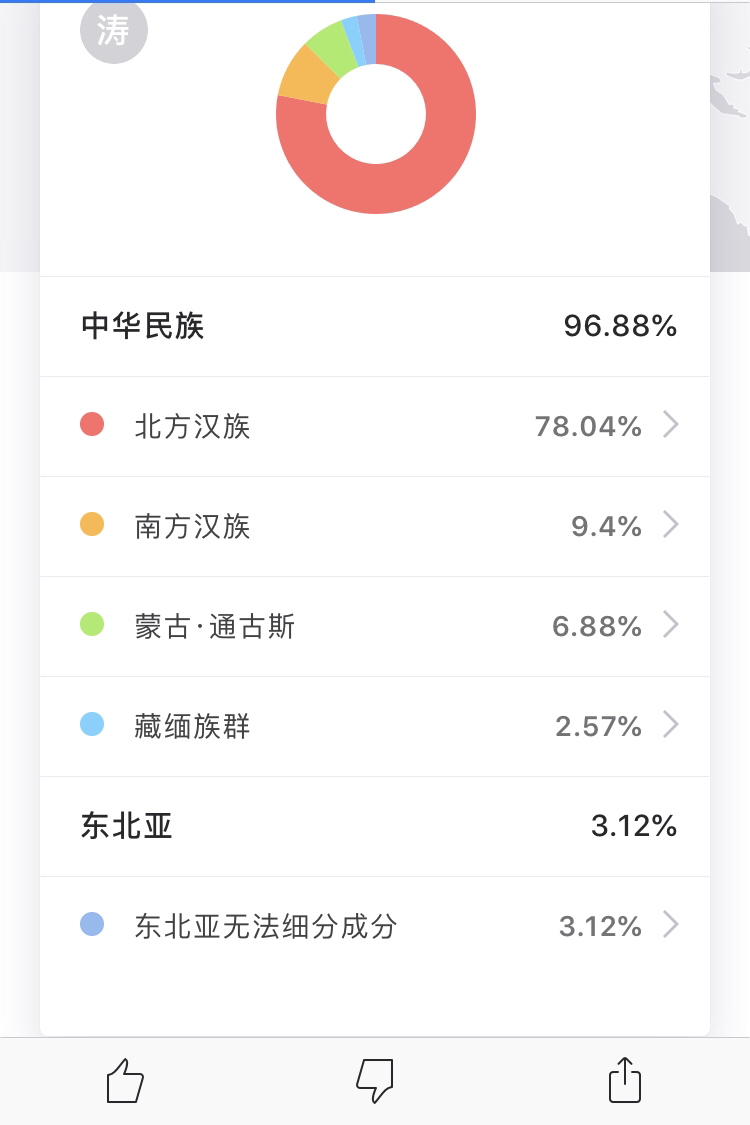This screenshot has height=1125, width=750.
Task: Open the 藏缅族群 chevron arrow
Action: [x=670, y=725]
